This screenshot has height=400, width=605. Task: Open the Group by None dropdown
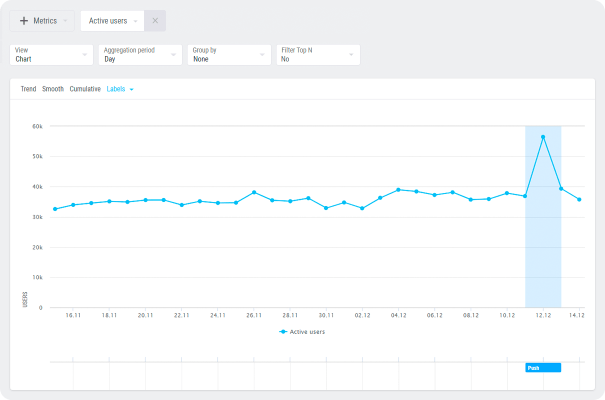click(x=229, y=55)
